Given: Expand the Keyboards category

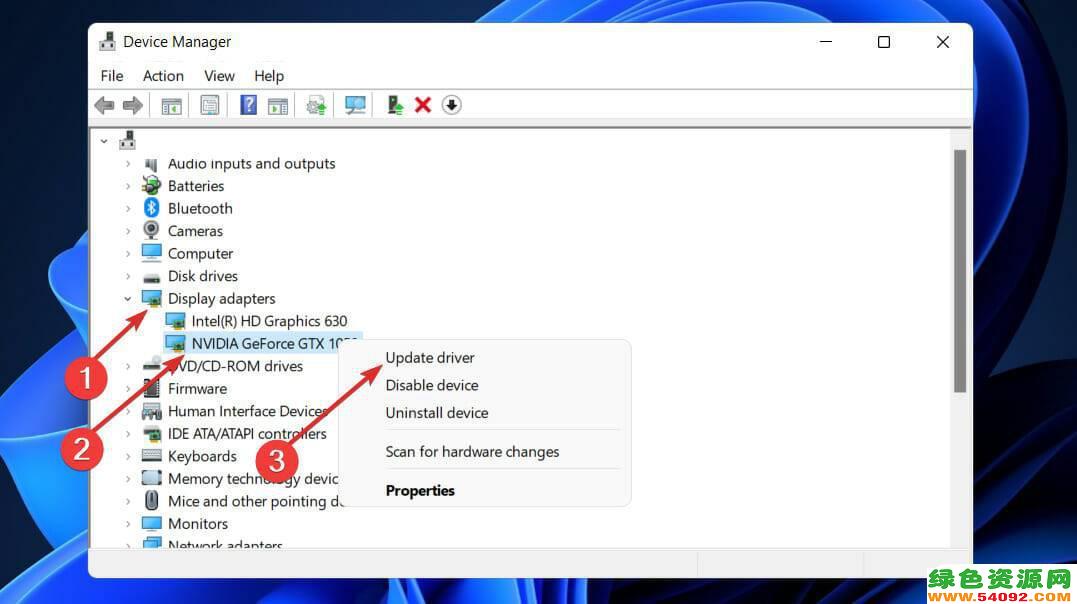Looking at the screenshot, I should (128, 456).
